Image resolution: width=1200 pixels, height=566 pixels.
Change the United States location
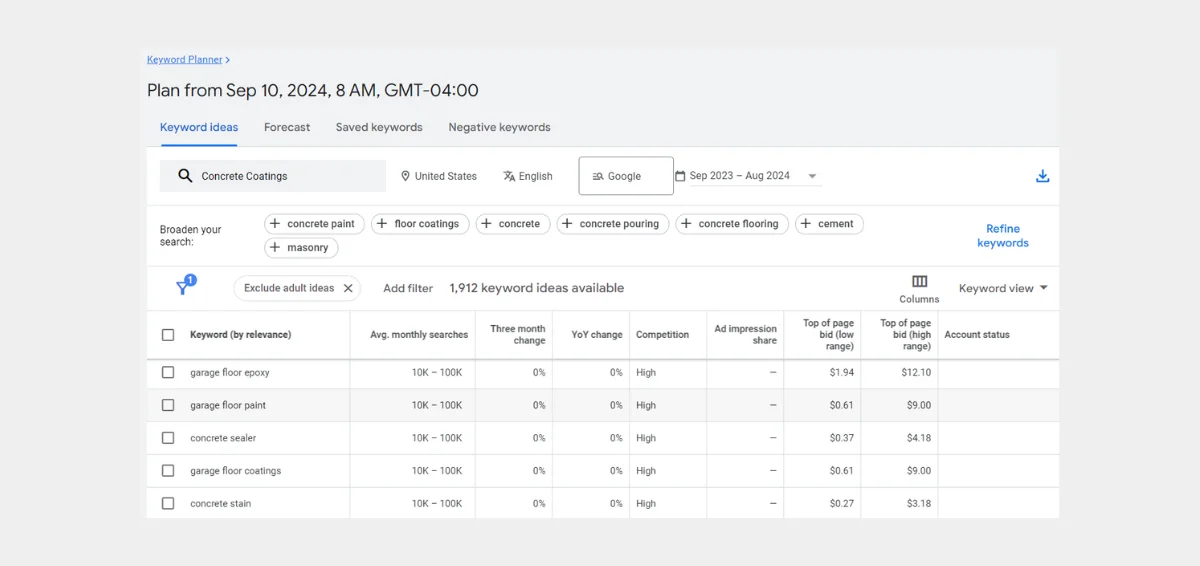[x=439, y=176]
